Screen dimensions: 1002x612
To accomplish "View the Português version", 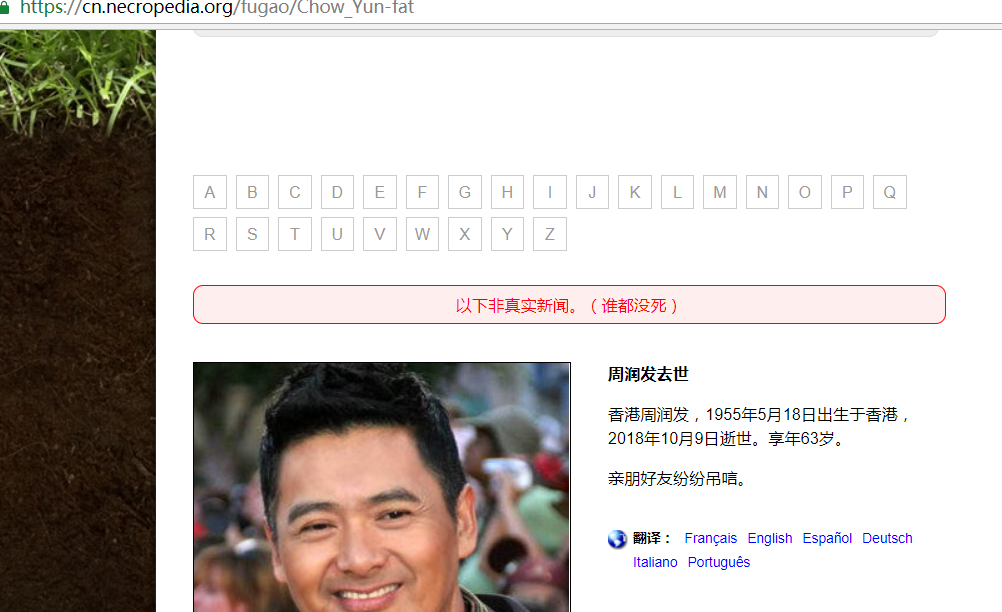I will 719,562.
